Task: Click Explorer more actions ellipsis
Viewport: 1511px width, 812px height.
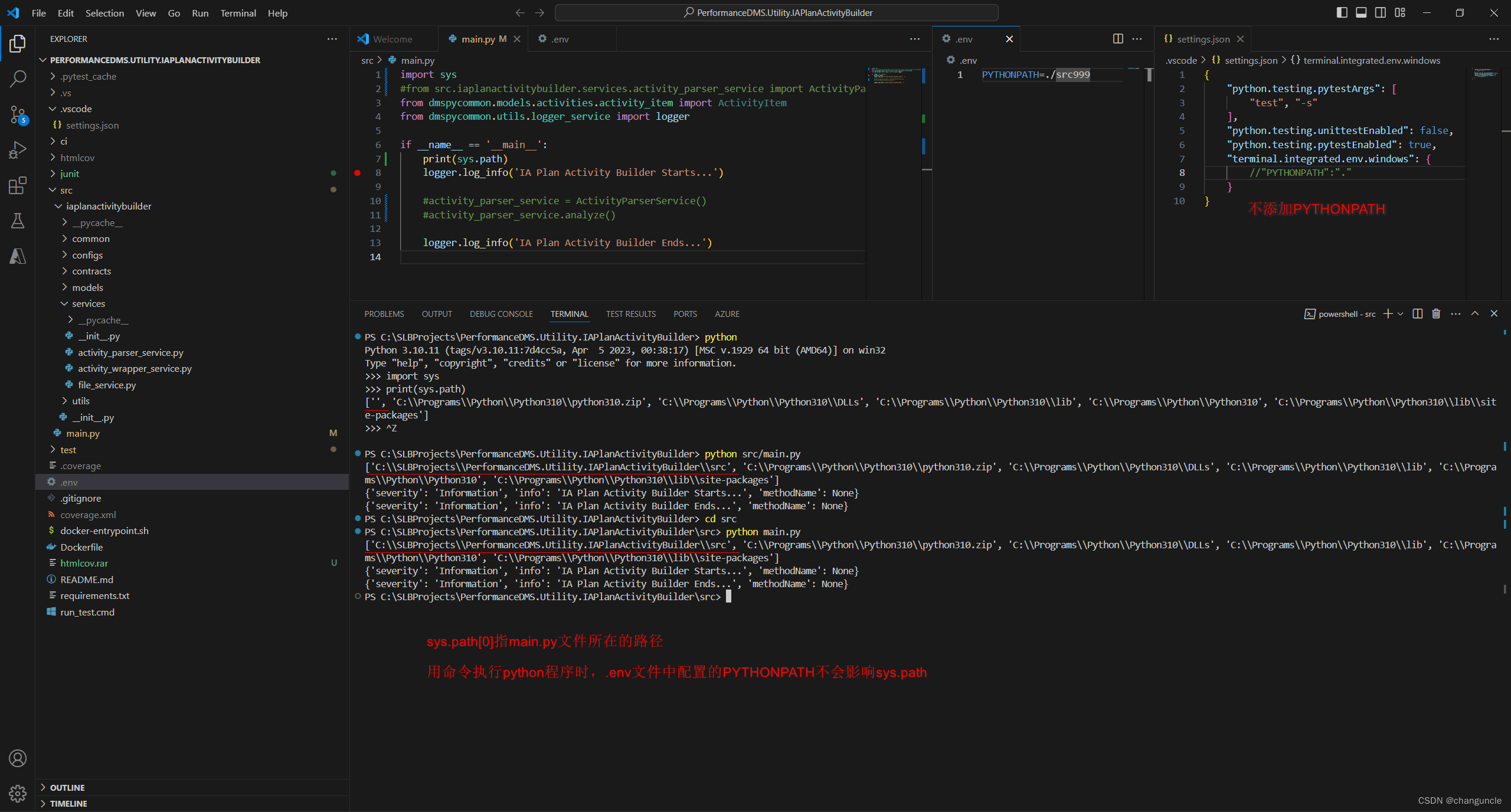Action: [x=332, y=39]
